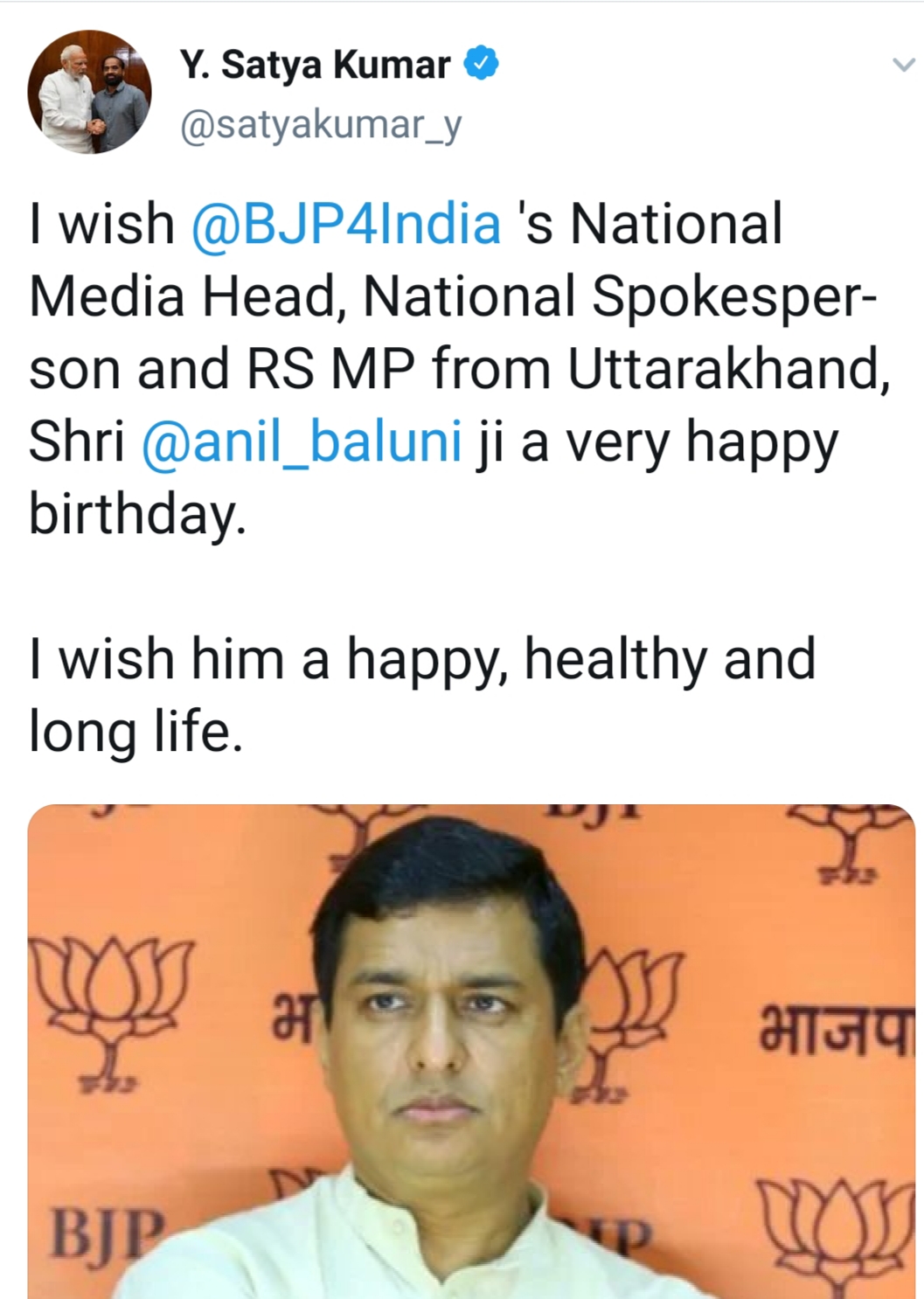Click "Media Head" in the tweet text

(182, 296)
